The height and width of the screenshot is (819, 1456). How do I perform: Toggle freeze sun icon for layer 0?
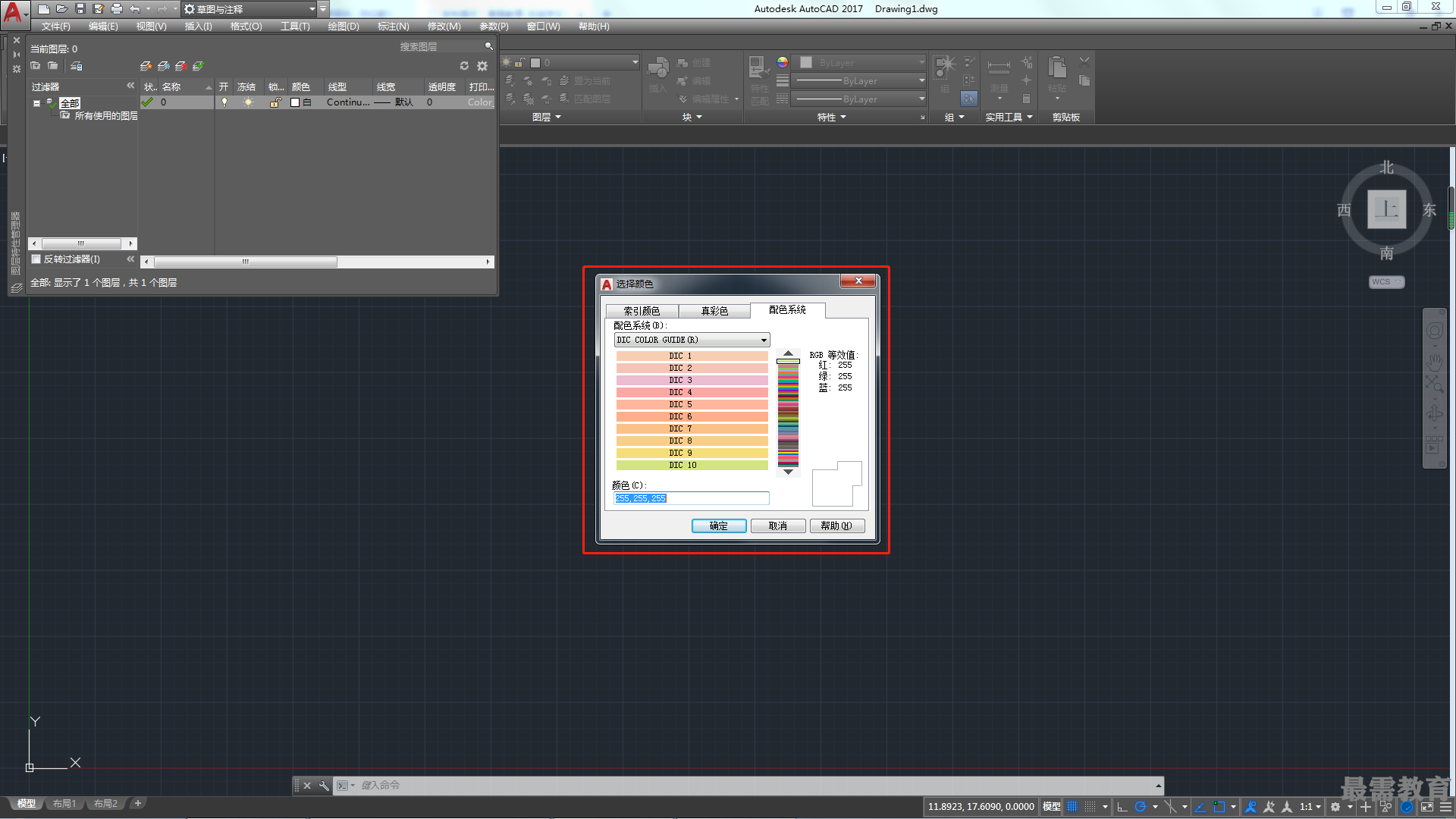(248, 102)
